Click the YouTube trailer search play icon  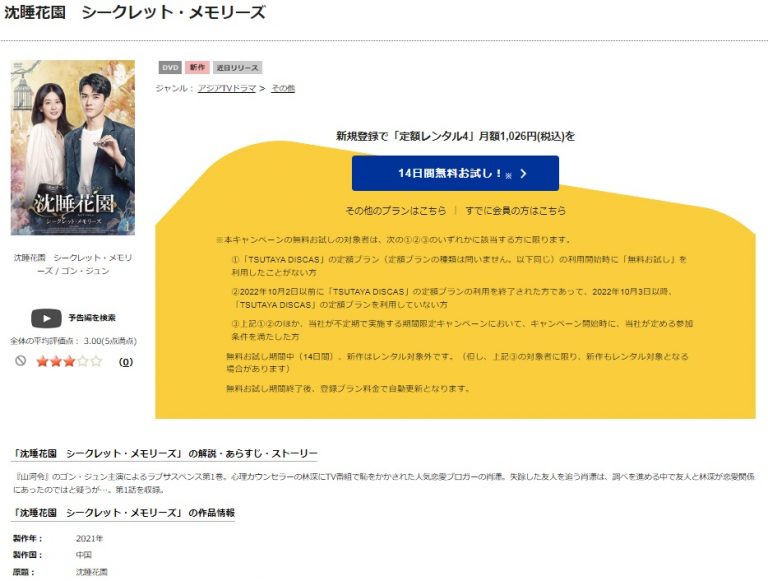coord(46,318)
